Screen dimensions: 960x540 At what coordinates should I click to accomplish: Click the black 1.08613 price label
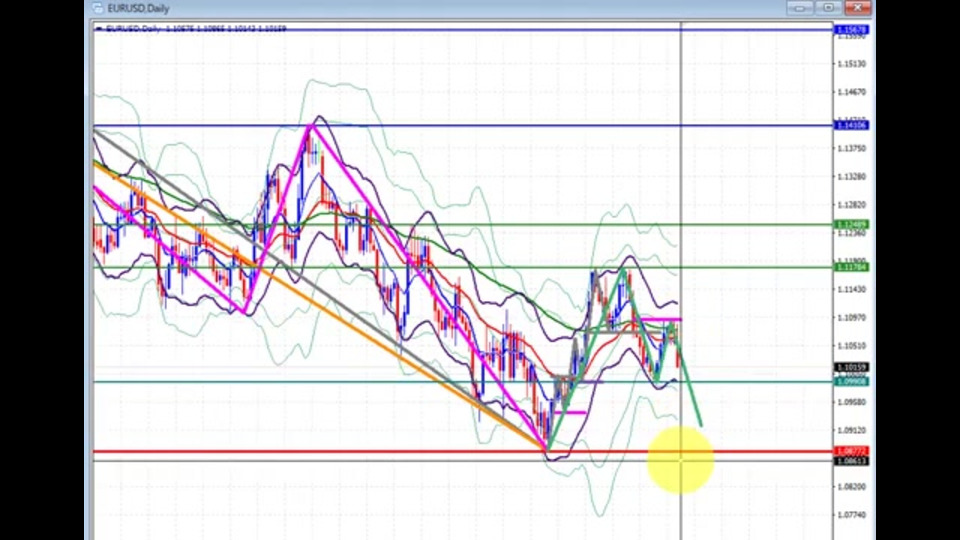pyautogui.click(x=851, y=460)
